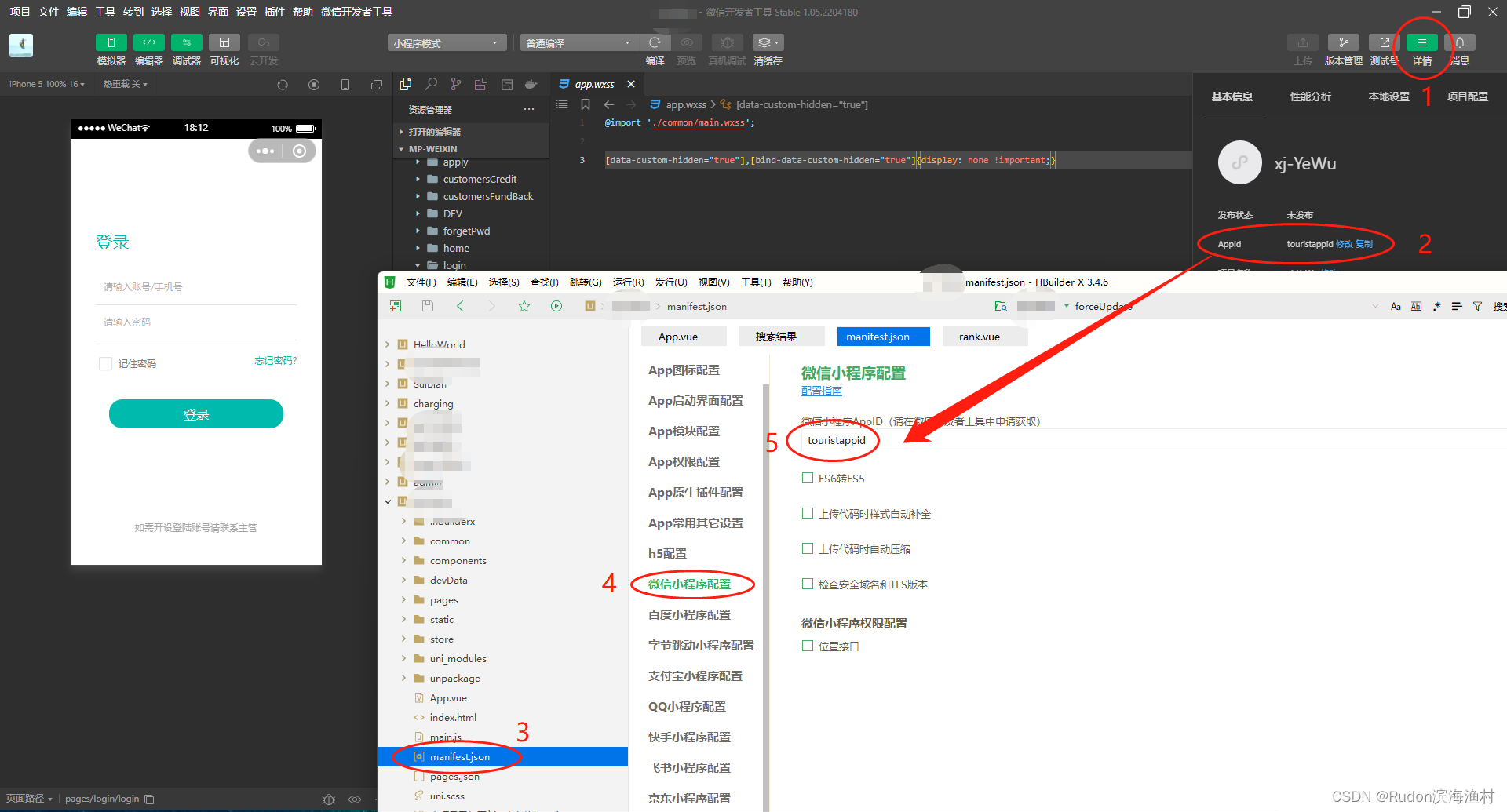Screen dimensions: 1507x812
Task: Click the 编译 compile refresh icon
Action: (655, 42)
